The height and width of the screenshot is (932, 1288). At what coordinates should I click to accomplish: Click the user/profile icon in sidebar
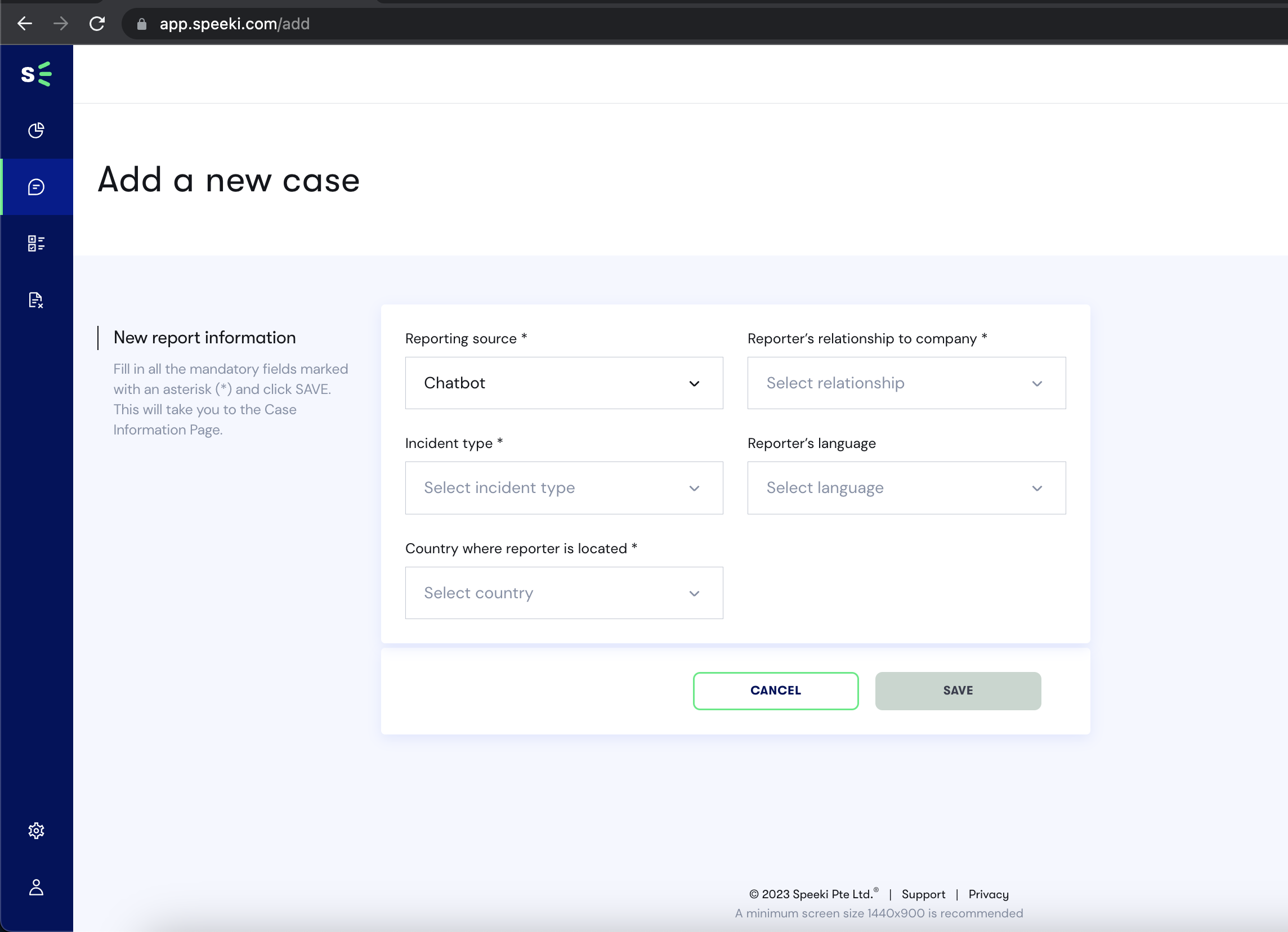[36, 886]
